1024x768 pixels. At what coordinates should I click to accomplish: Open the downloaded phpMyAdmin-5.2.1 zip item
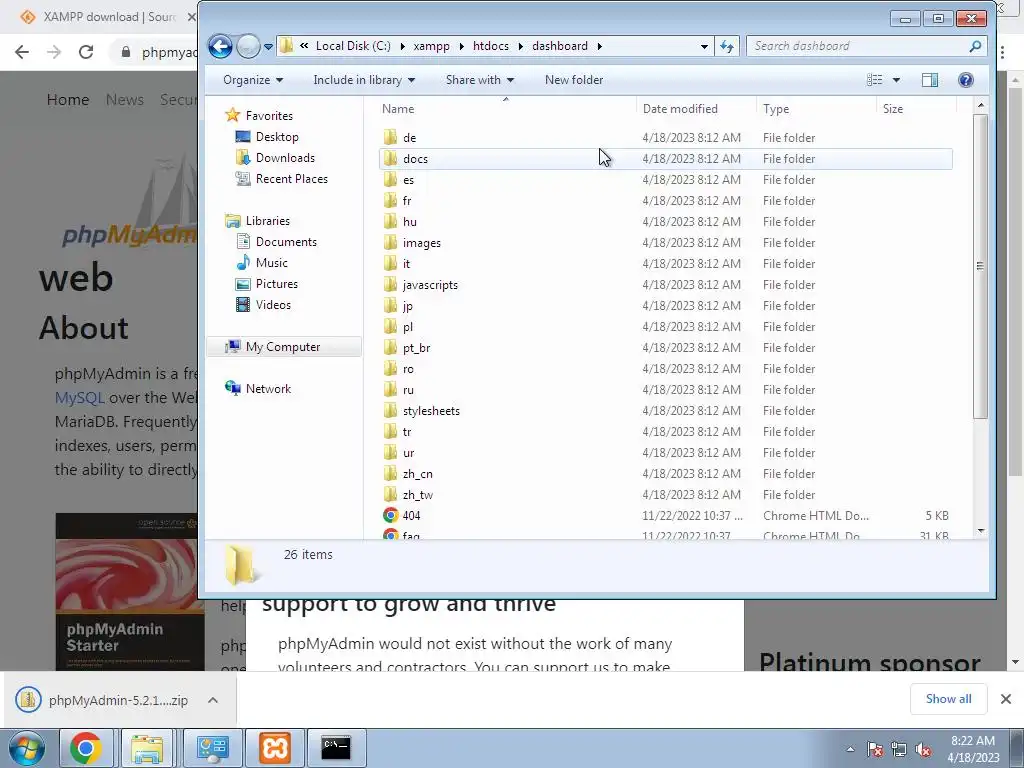click(x=104, y=700)
